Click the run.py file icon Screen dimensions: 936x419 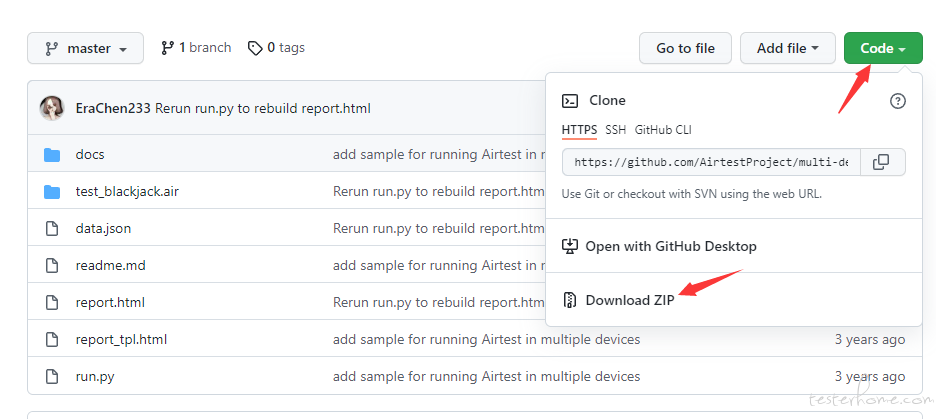pyautogui.click(x=53, y=377)
